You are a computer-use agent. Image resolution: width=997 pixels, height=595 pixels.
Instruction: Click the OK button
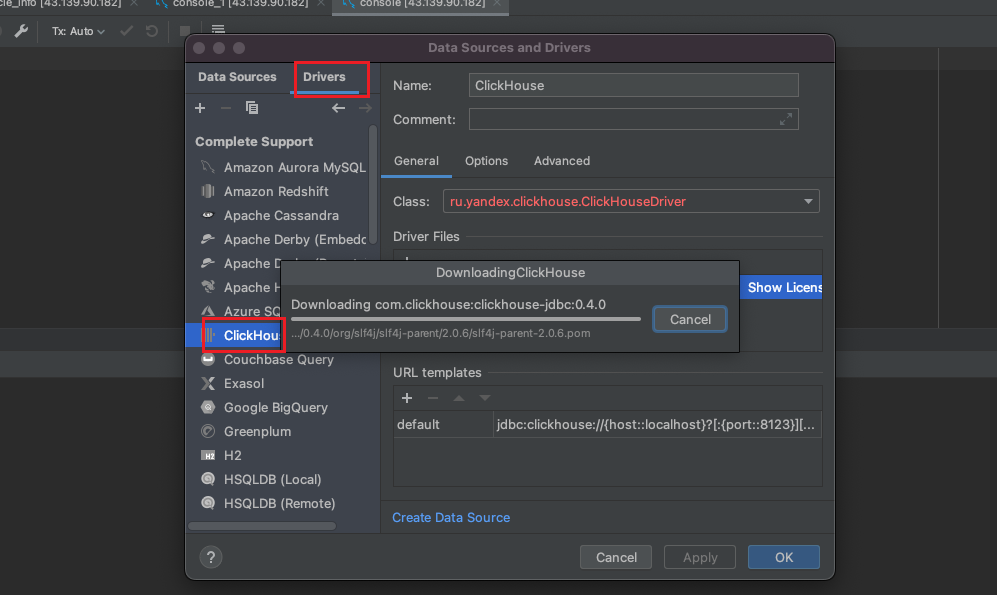tap(783, 557)
